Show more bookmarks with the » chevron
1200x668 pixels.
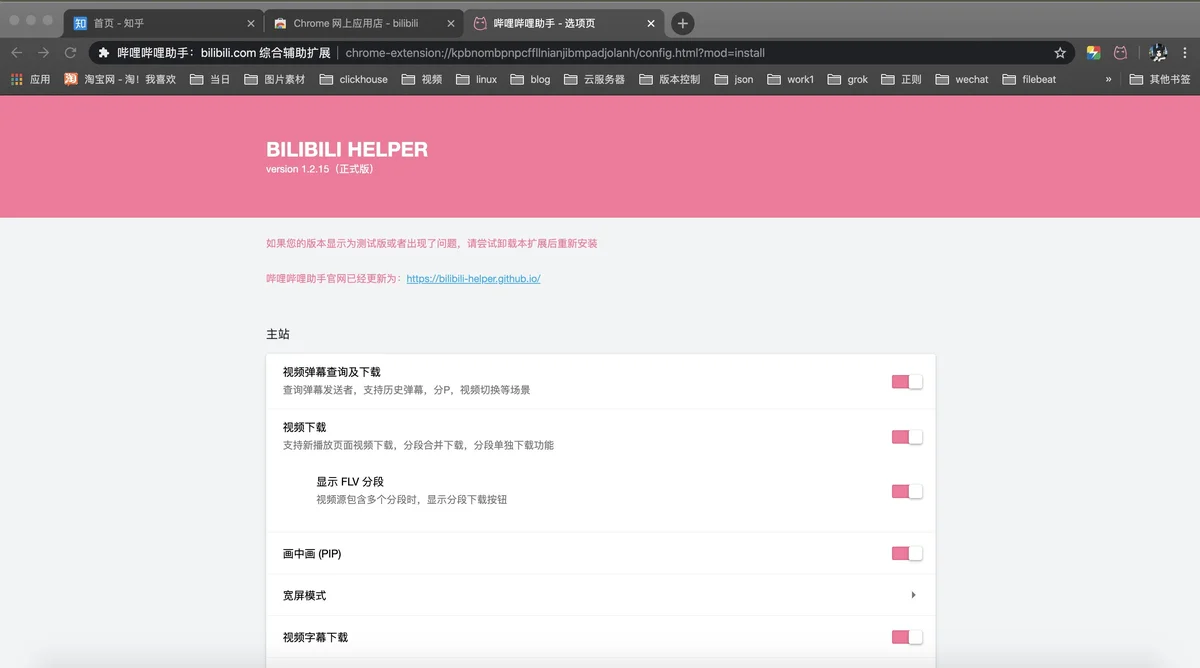1108,79
